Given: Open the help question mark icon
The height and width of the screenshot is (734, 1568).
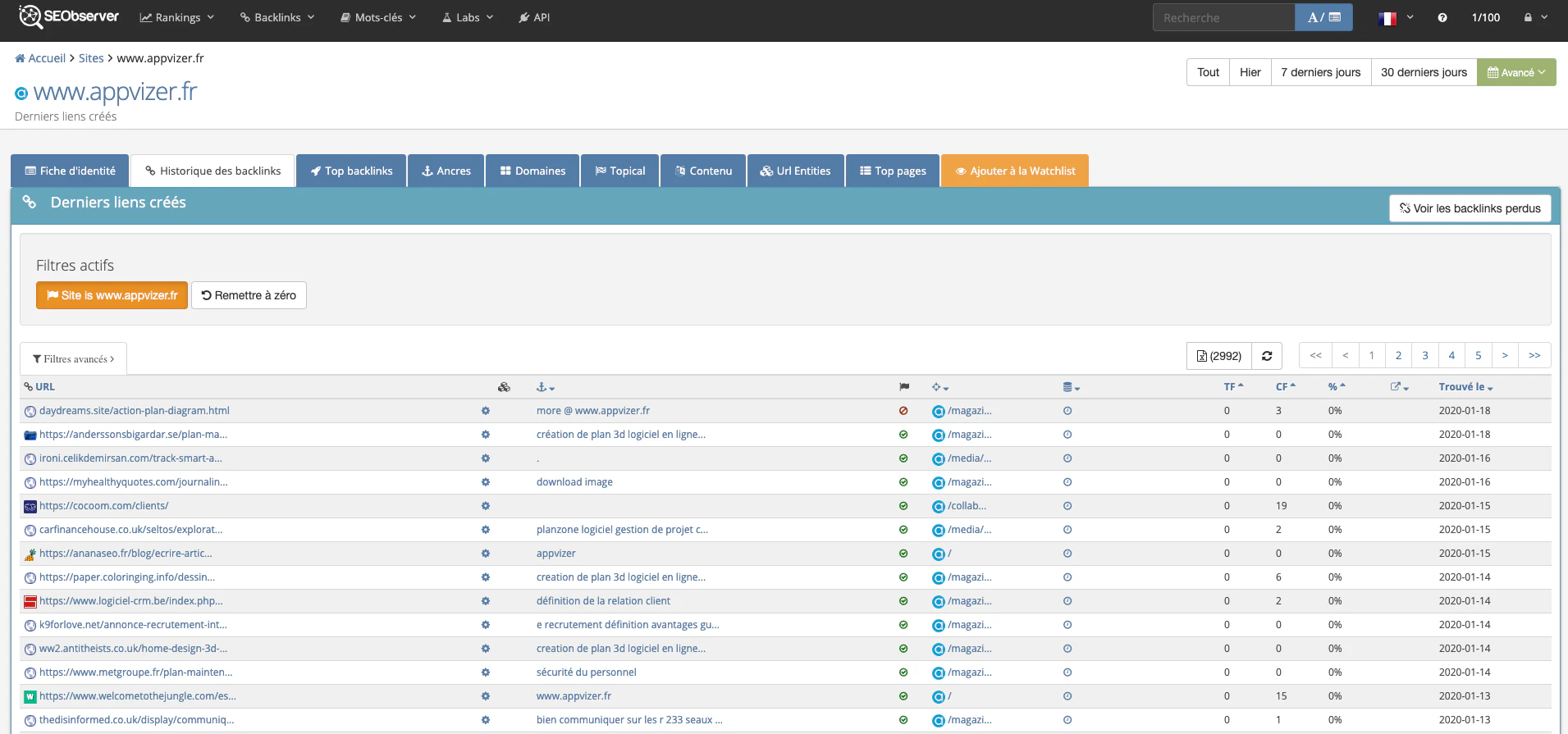Looking at the screenshot, I should 1442,17.
